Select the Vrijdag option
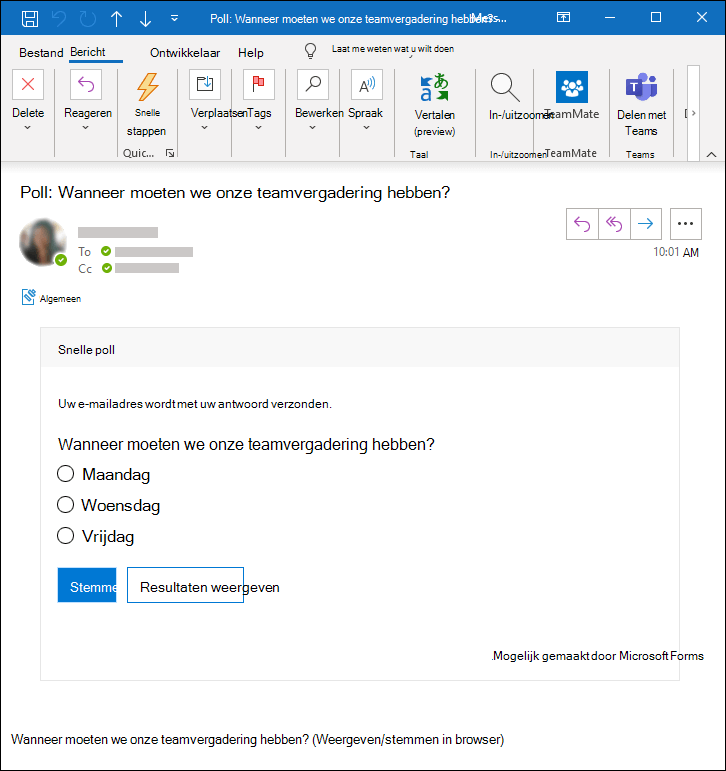This screenshot has width=726, height=771. click(65, 535)
